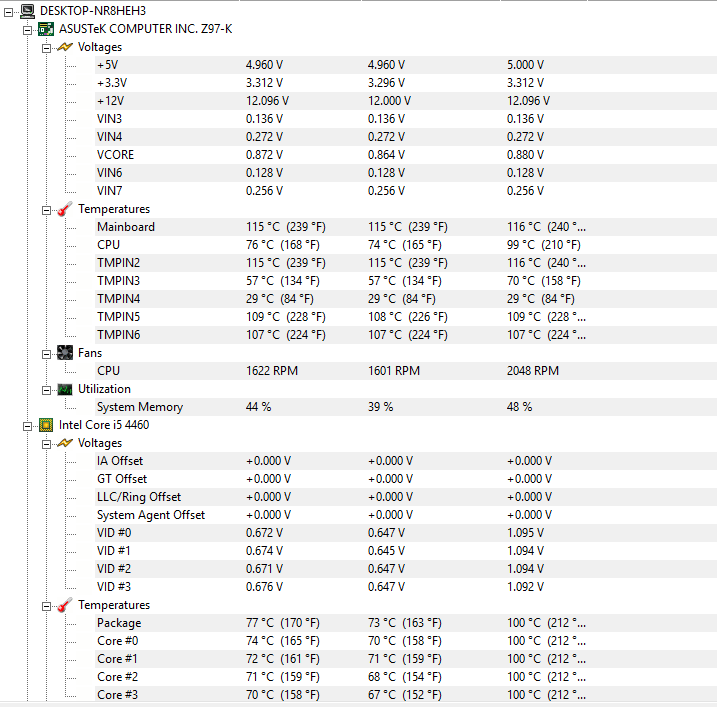717x707 pixels.
Task: Collapse the motherboard Temperatures section
Action: (47, 210)
